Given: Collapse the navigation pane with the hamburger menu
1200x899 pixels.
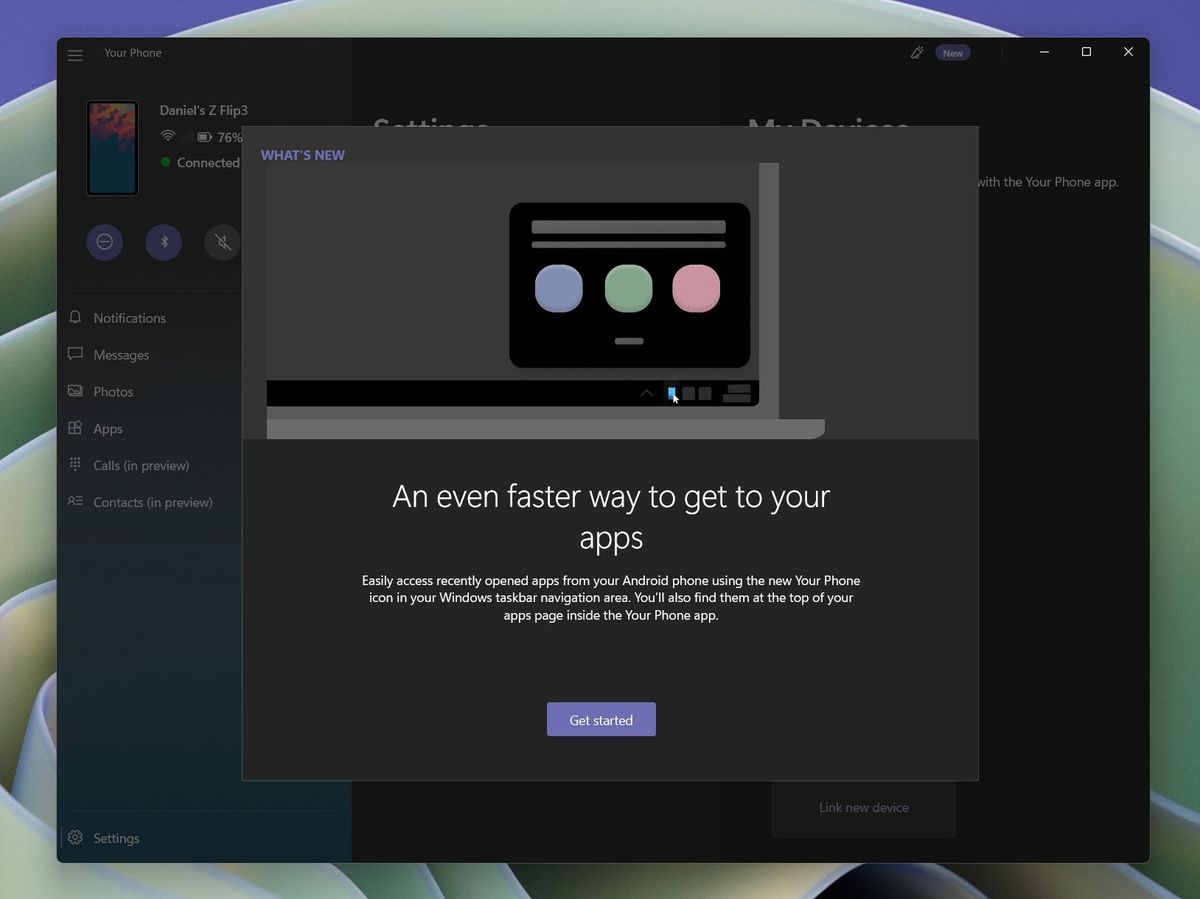Looking at the screenshot, I should (75, 55).
